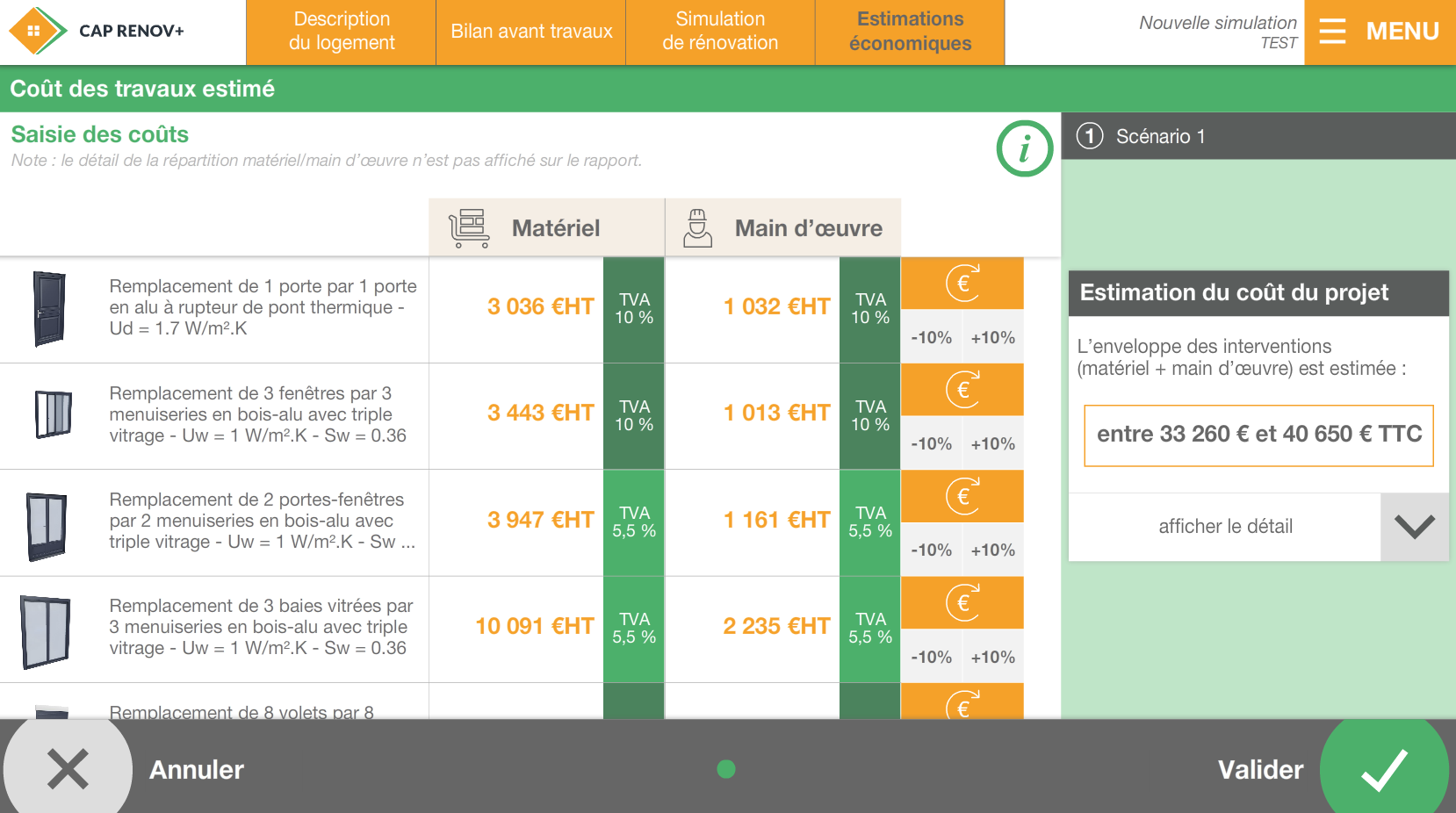Click the green checkmark Valider icon
Screen dimensions: 1456x813
click(1384, 769)
